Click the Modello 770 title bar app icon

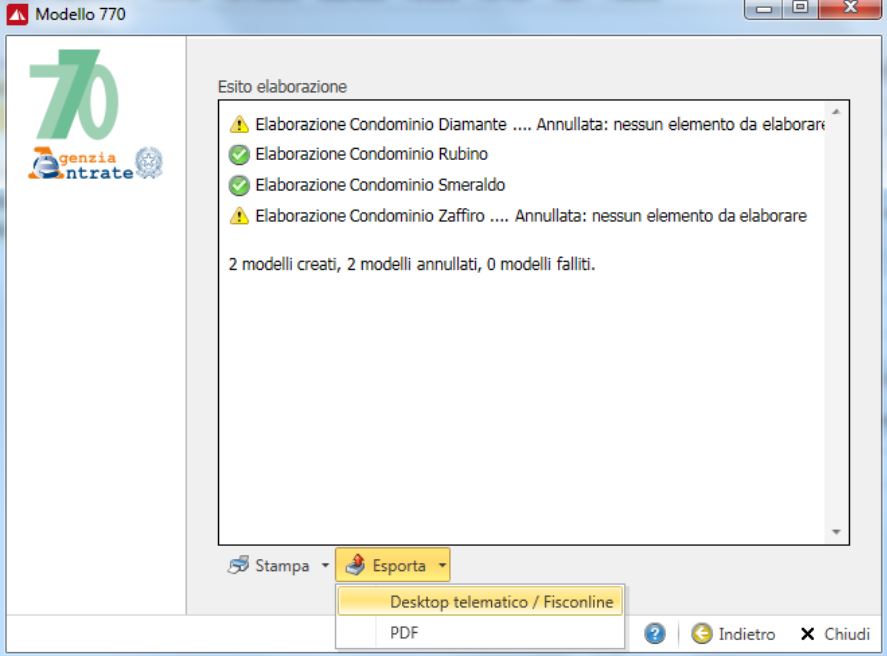17,14
